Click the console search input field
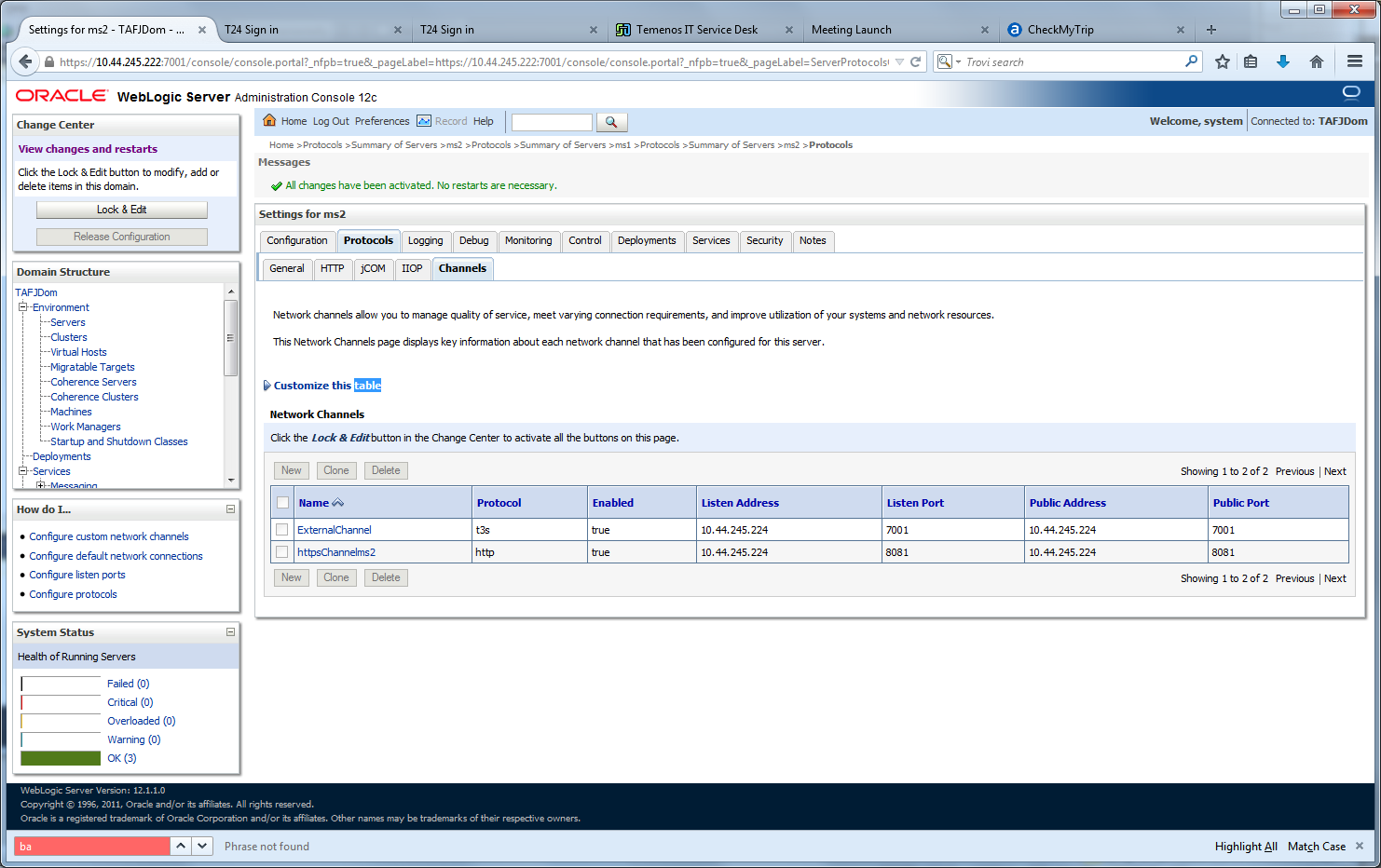The height and width of the screenshot is (868, 1381). point(552,122)
